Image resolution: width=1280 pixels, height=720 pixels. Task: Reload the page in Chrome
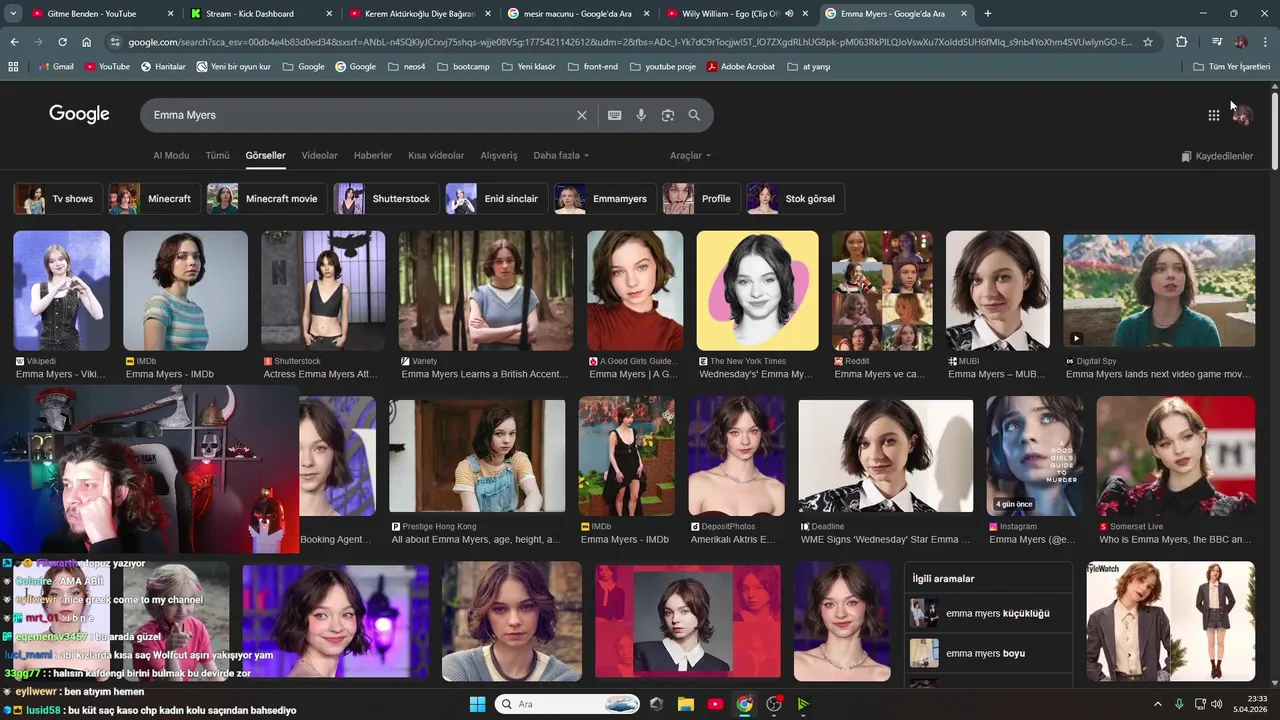[x=62, y=42]
